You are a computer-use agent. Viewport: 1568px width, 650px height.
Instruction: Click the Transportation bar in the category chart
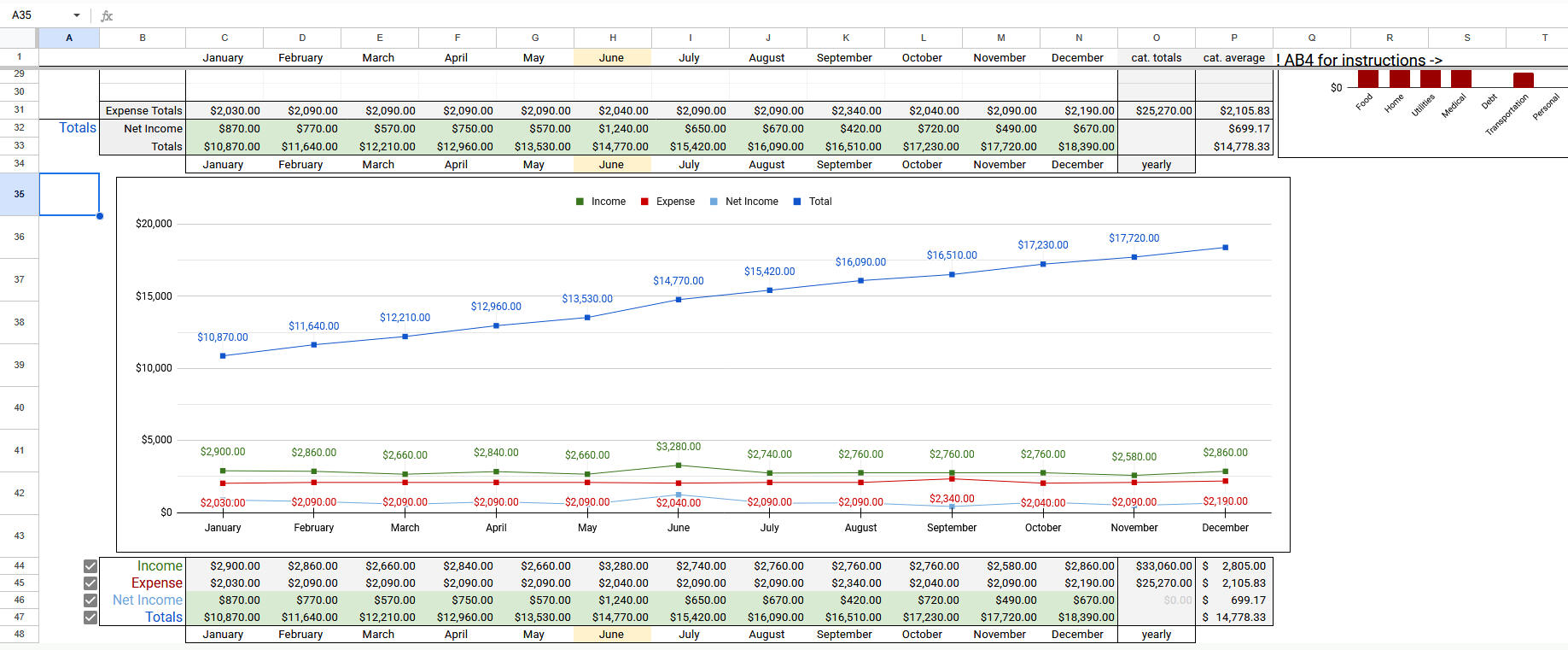click(1523, 80)
